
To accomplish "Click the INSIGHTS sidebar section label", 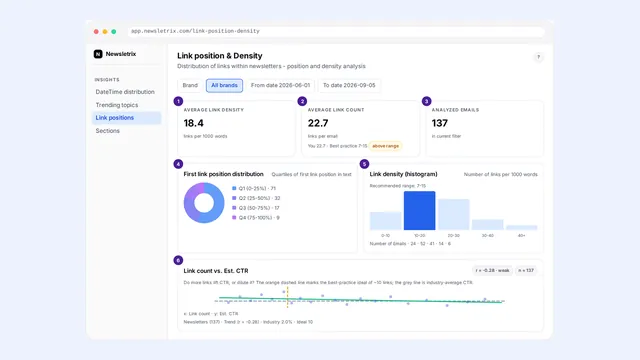I will [x=107, y=80].
